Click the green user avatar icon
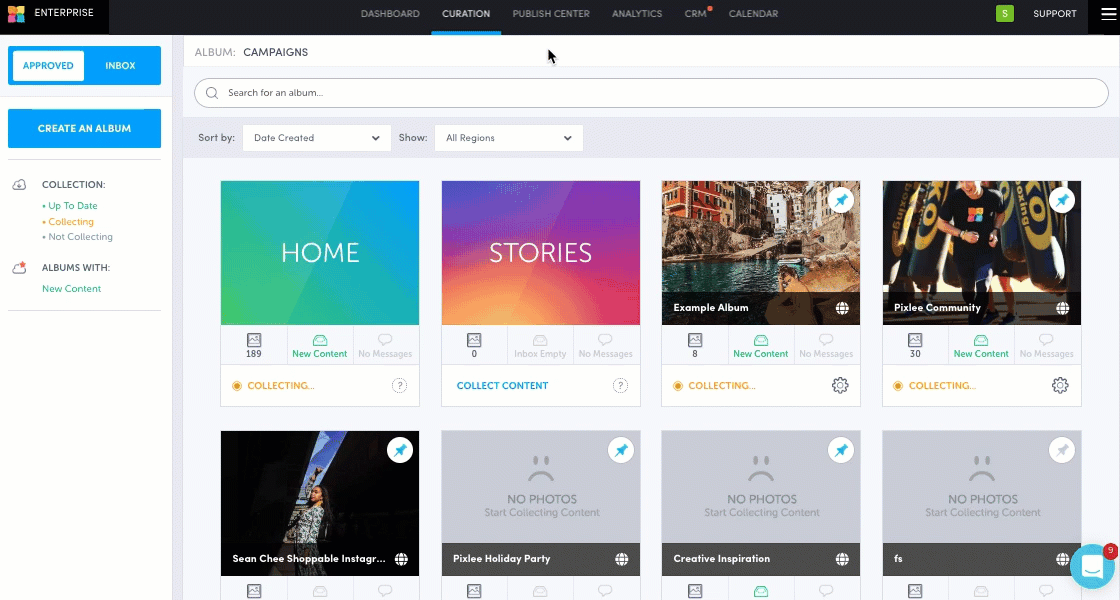Viewport: 1120px width, 600px height. pyautogui.click(x=1004, y=14)
